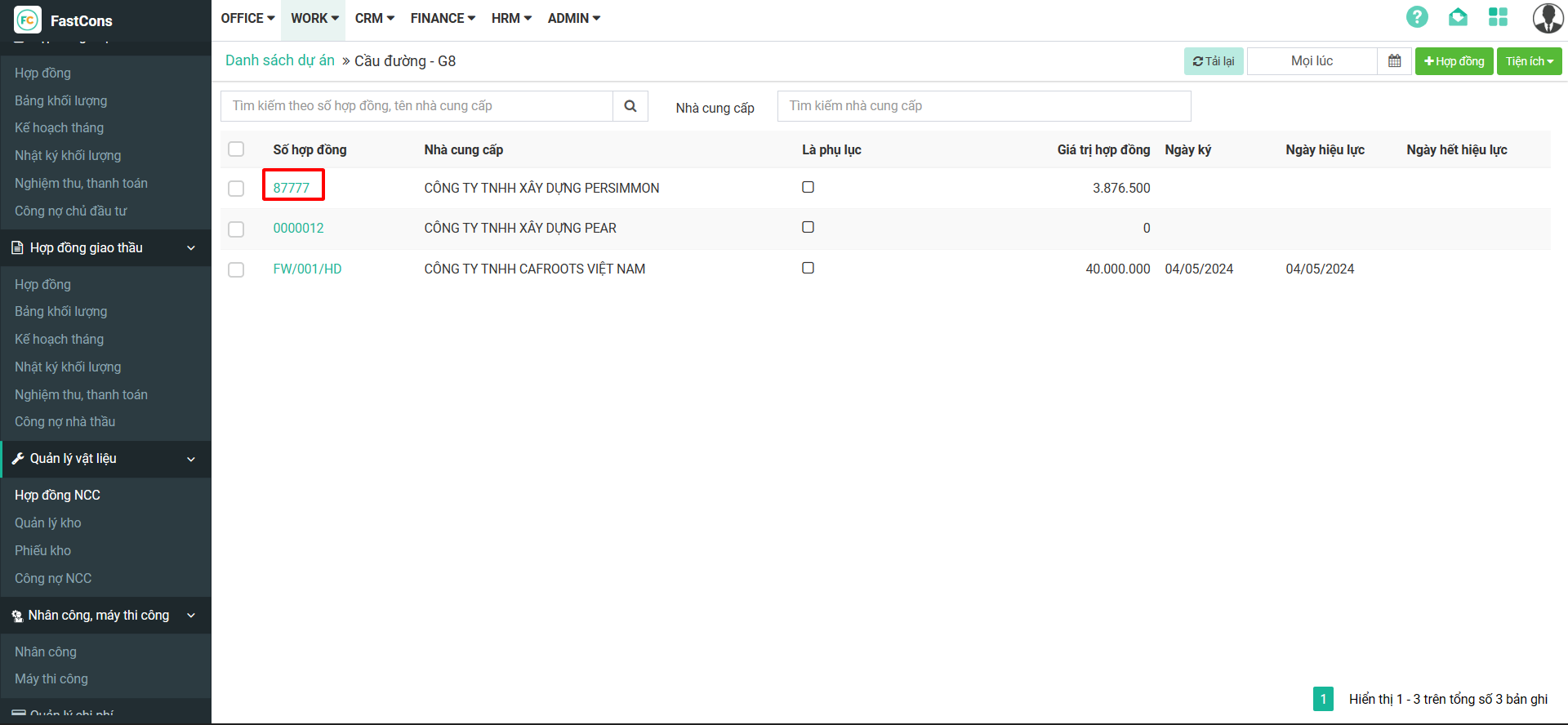Click the help question mark icon
This screenshot has height=725, width=1568.
click(x=1417, y=17)
